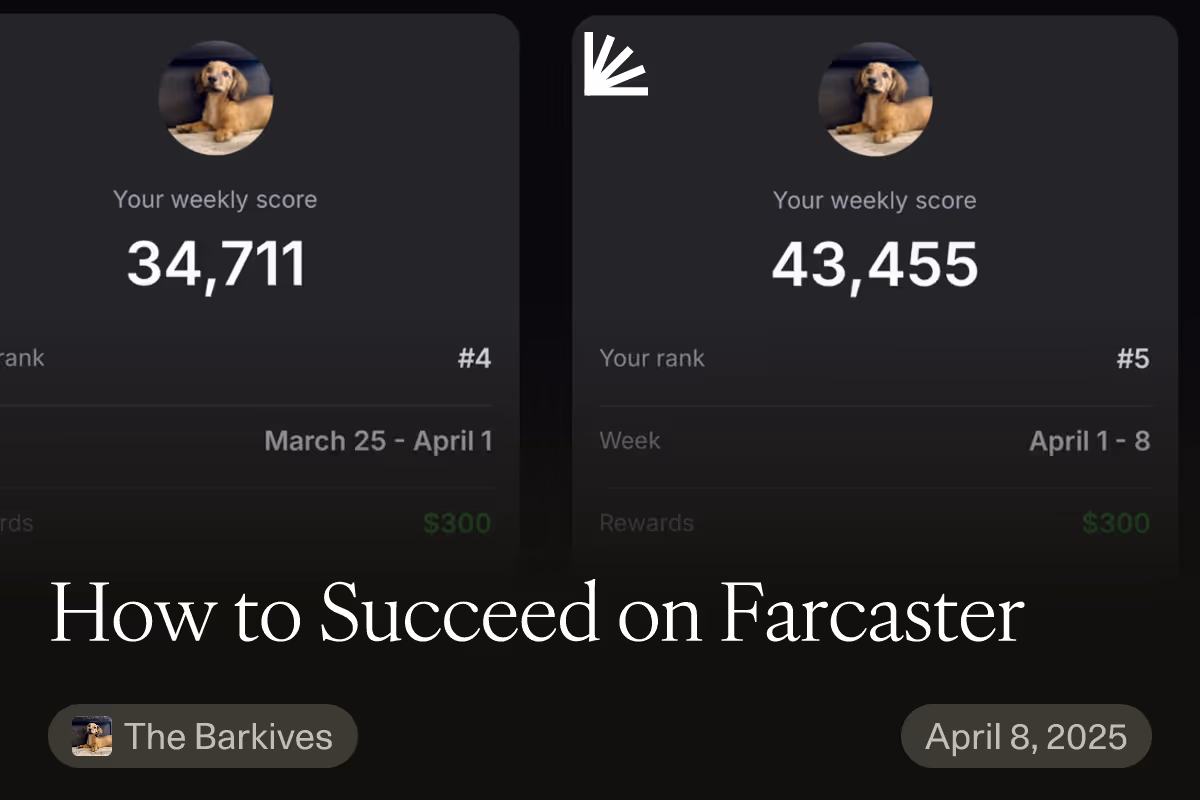Viewport: 1200px width, 800px height.
Task: Select the 43,455 weekly score
Action: pyautogui.click(x=875, y=264)
